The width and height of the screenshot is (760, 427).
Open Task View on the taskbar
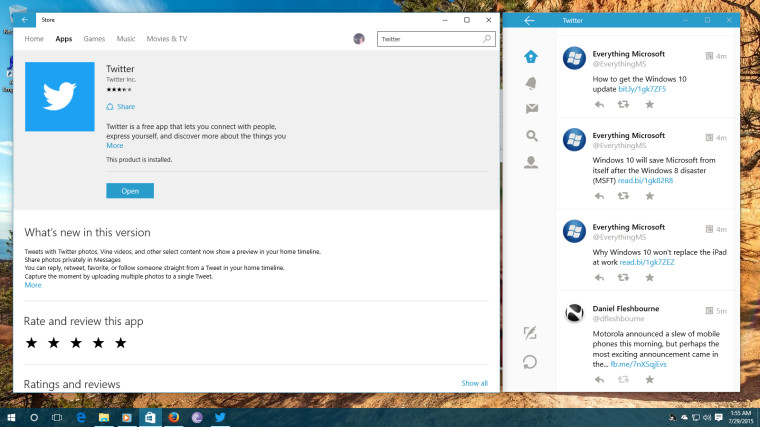(x=57, y=417)
